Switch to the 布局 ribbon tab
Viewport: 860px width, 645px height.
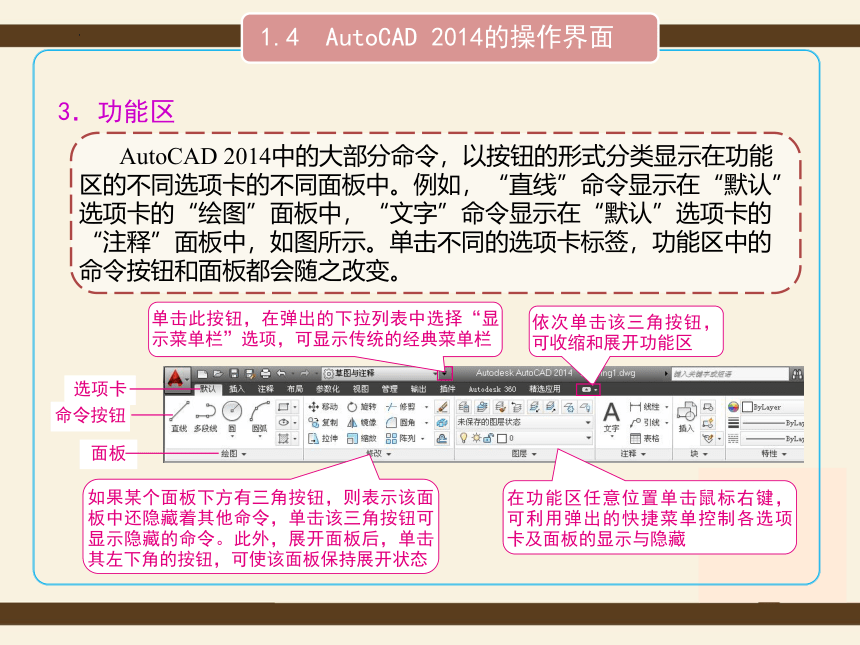[x=295, y=389]
